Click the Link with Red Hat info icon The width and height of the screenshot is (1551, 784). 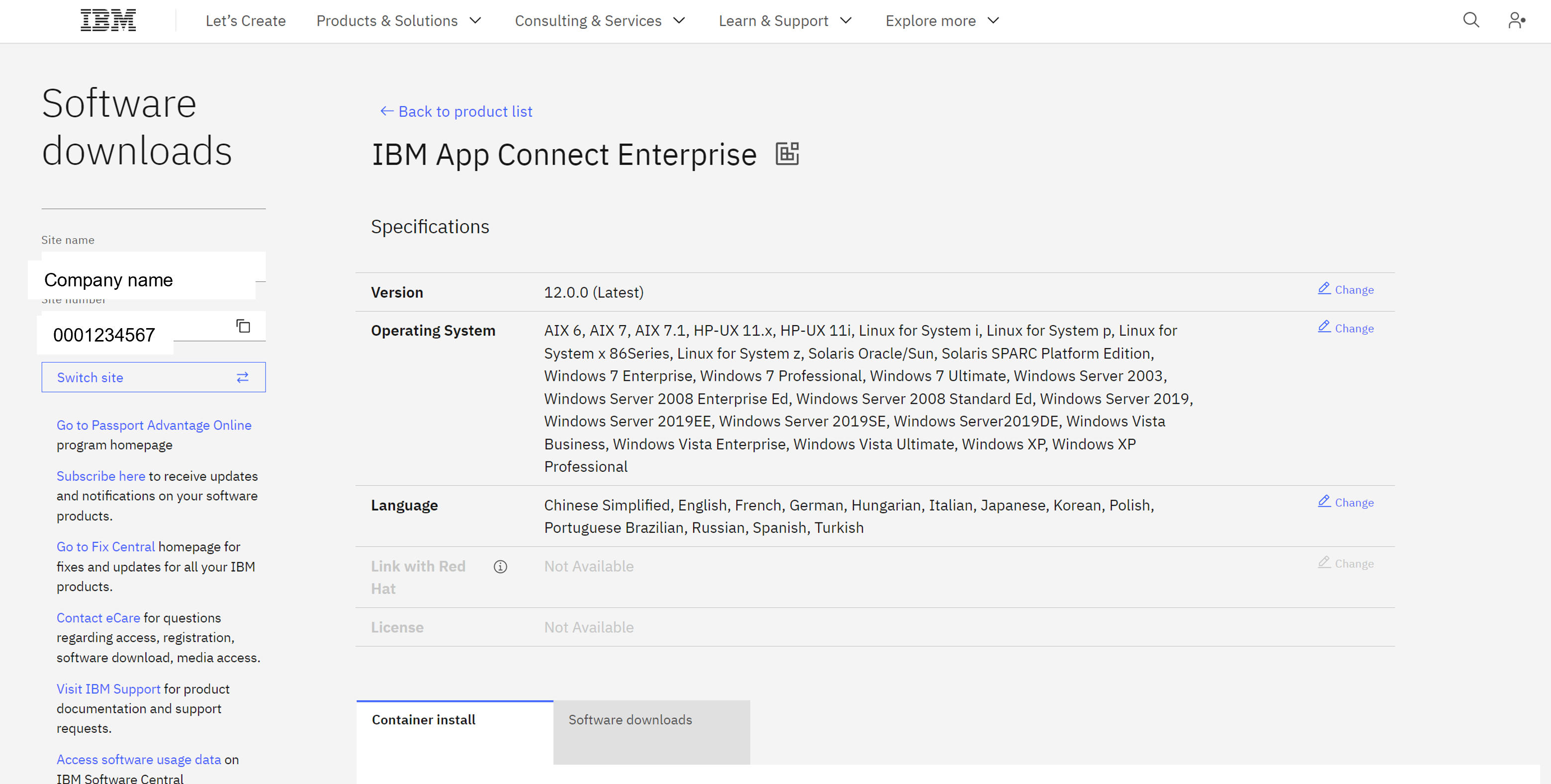(x=500, y=567)
